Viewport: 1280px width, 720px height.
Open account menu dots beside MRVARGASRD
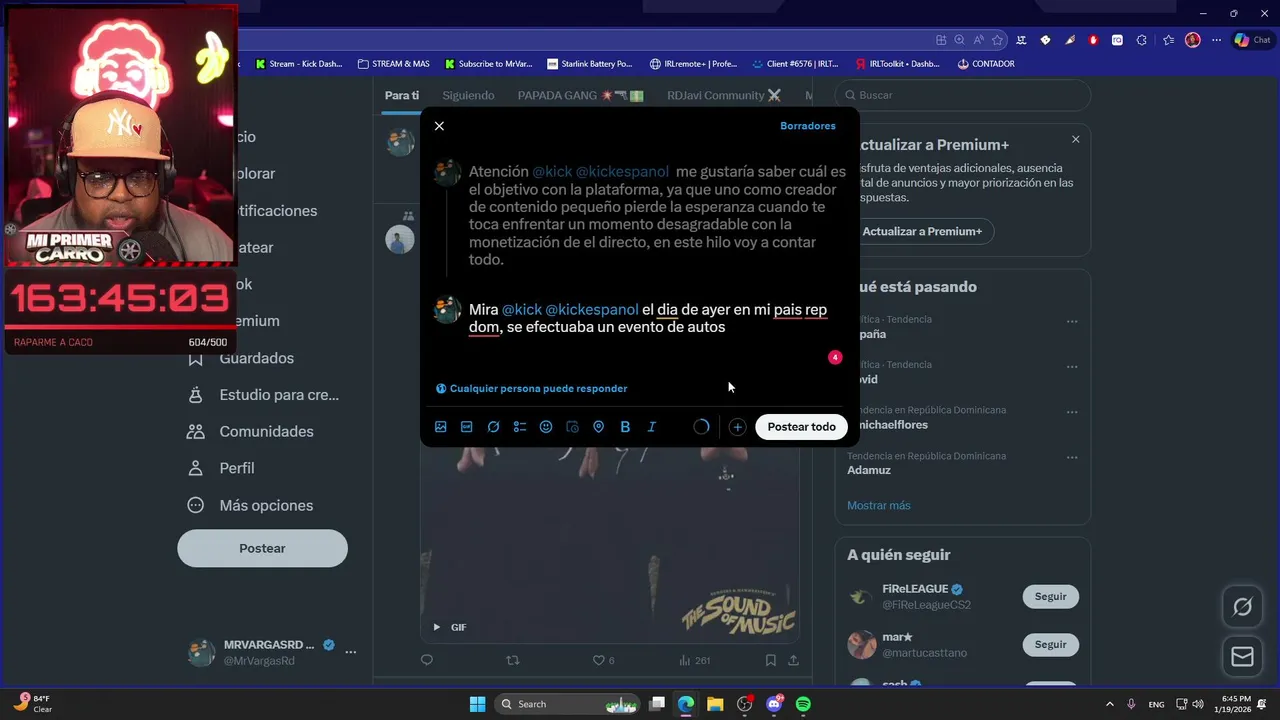point(350,652)
